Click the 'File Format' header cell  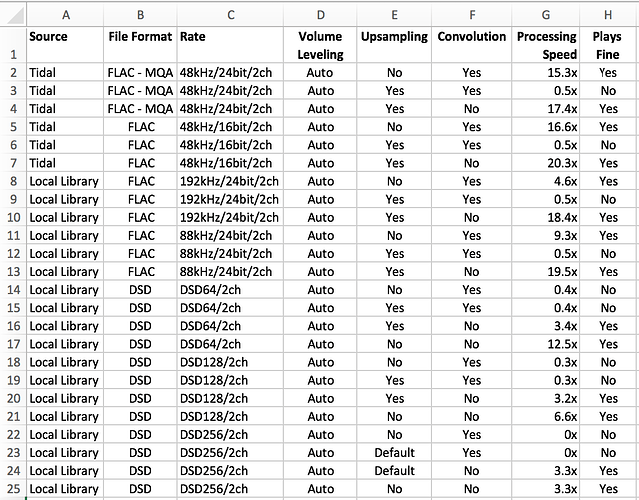(140, 45)
